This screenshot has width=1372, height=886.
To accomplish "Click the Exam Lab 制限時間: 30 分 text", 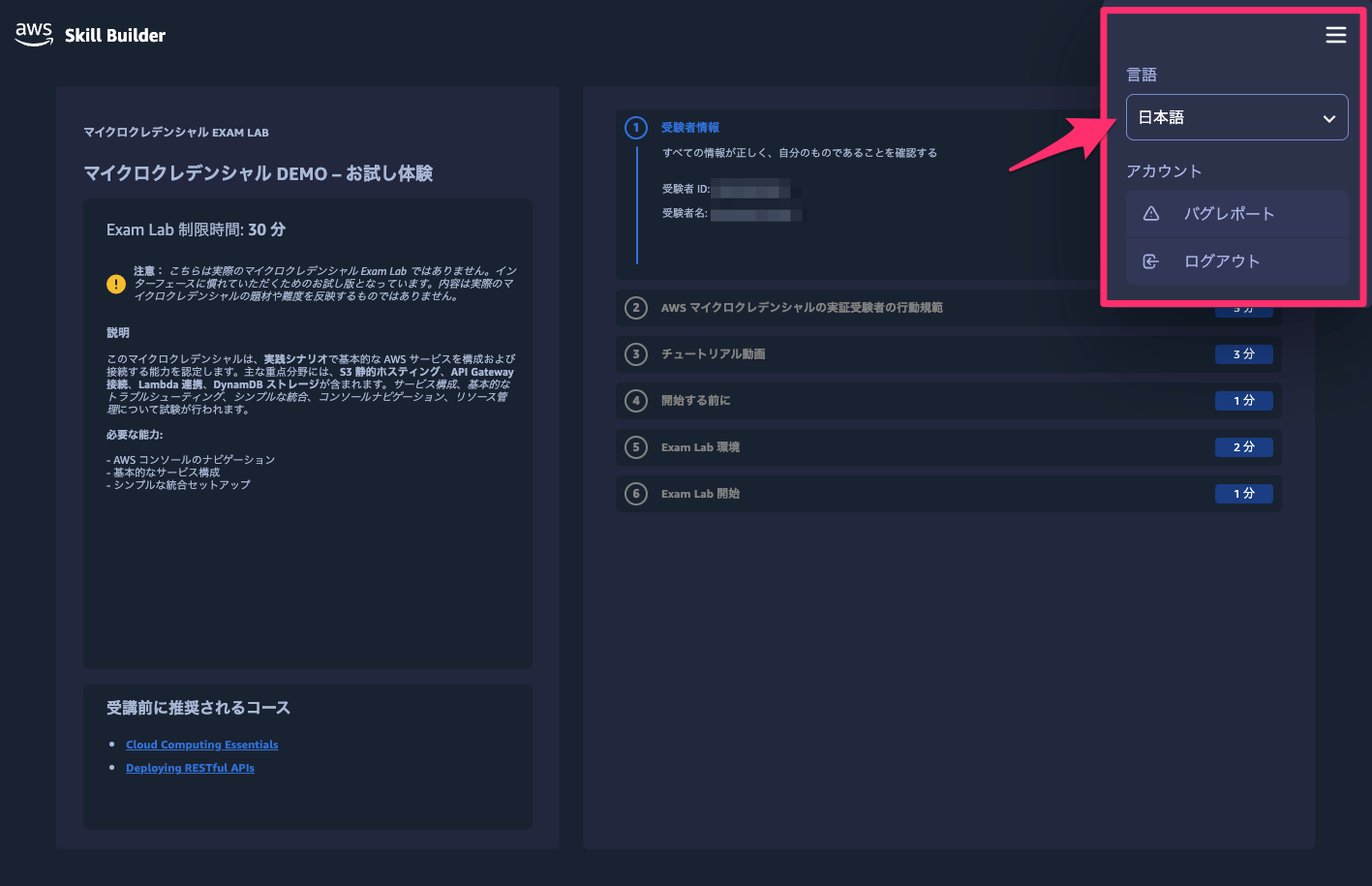I will click(x=196, y=229).
